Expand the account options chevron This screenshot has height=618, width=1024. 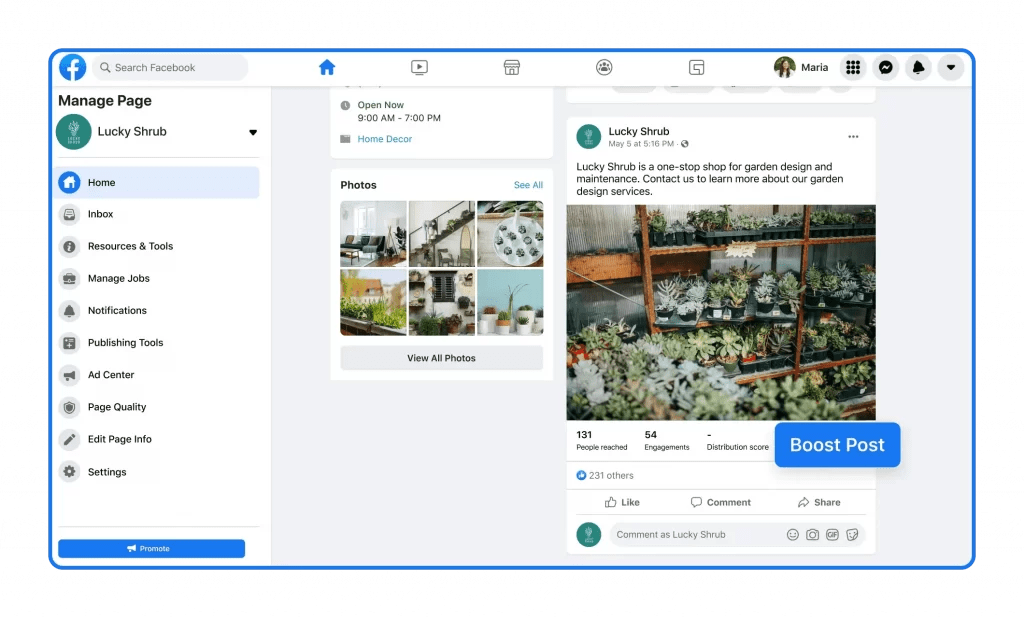click(950, 67)
